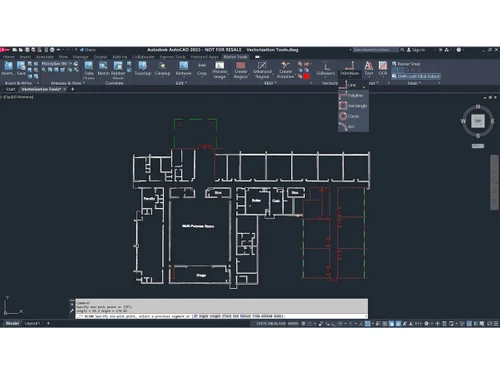
Task: Click the command line input field
Action: (x=222, y=316)
